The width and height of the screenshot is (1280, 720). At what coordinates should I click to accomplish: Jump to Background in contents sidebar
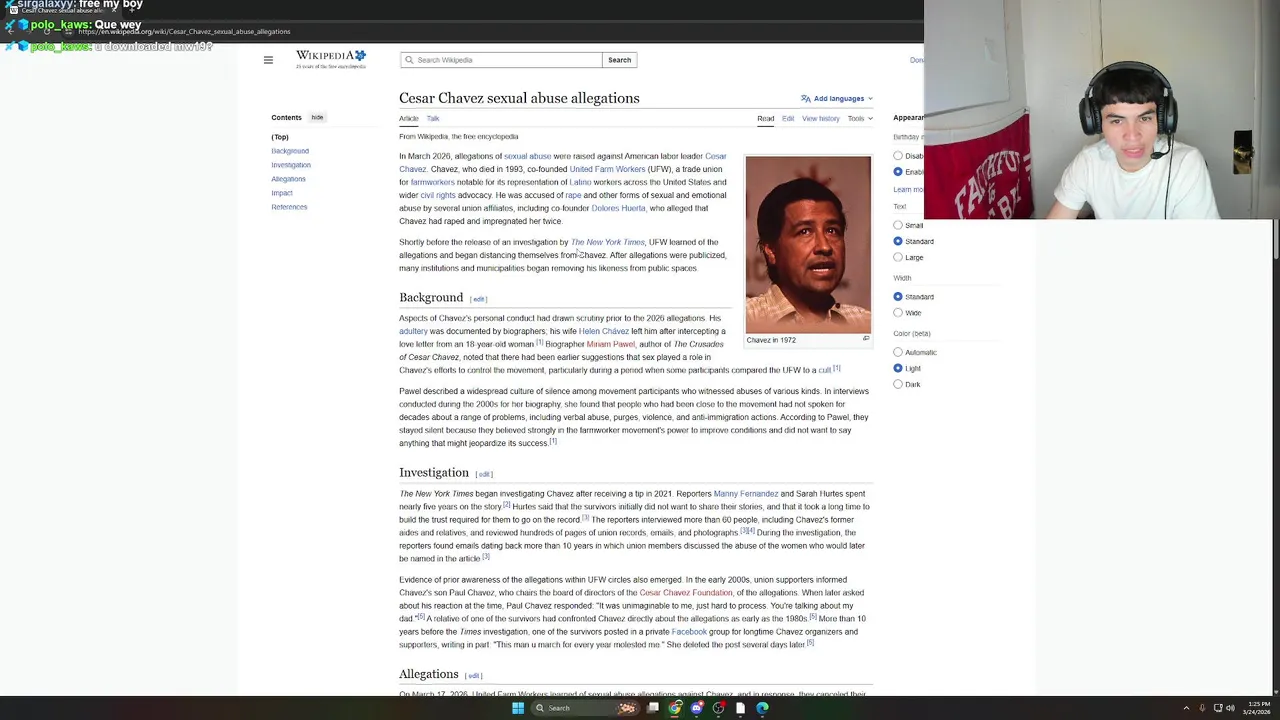(x=290, y=151)
